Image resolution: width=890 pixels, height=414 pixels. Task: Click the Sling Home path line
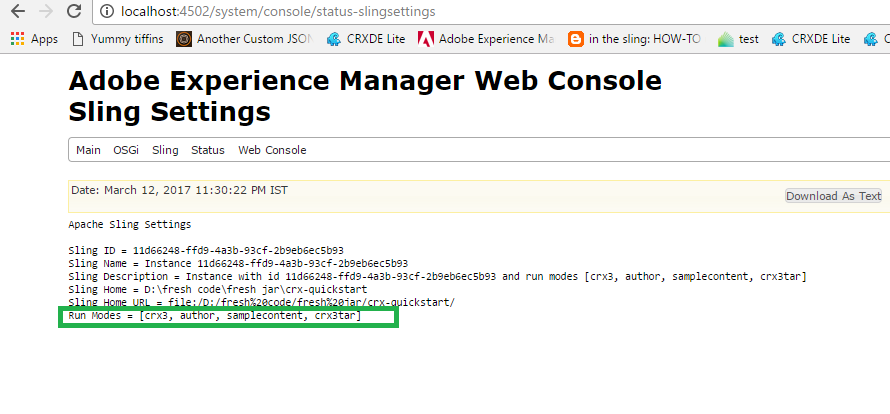(x=217, y=290)
